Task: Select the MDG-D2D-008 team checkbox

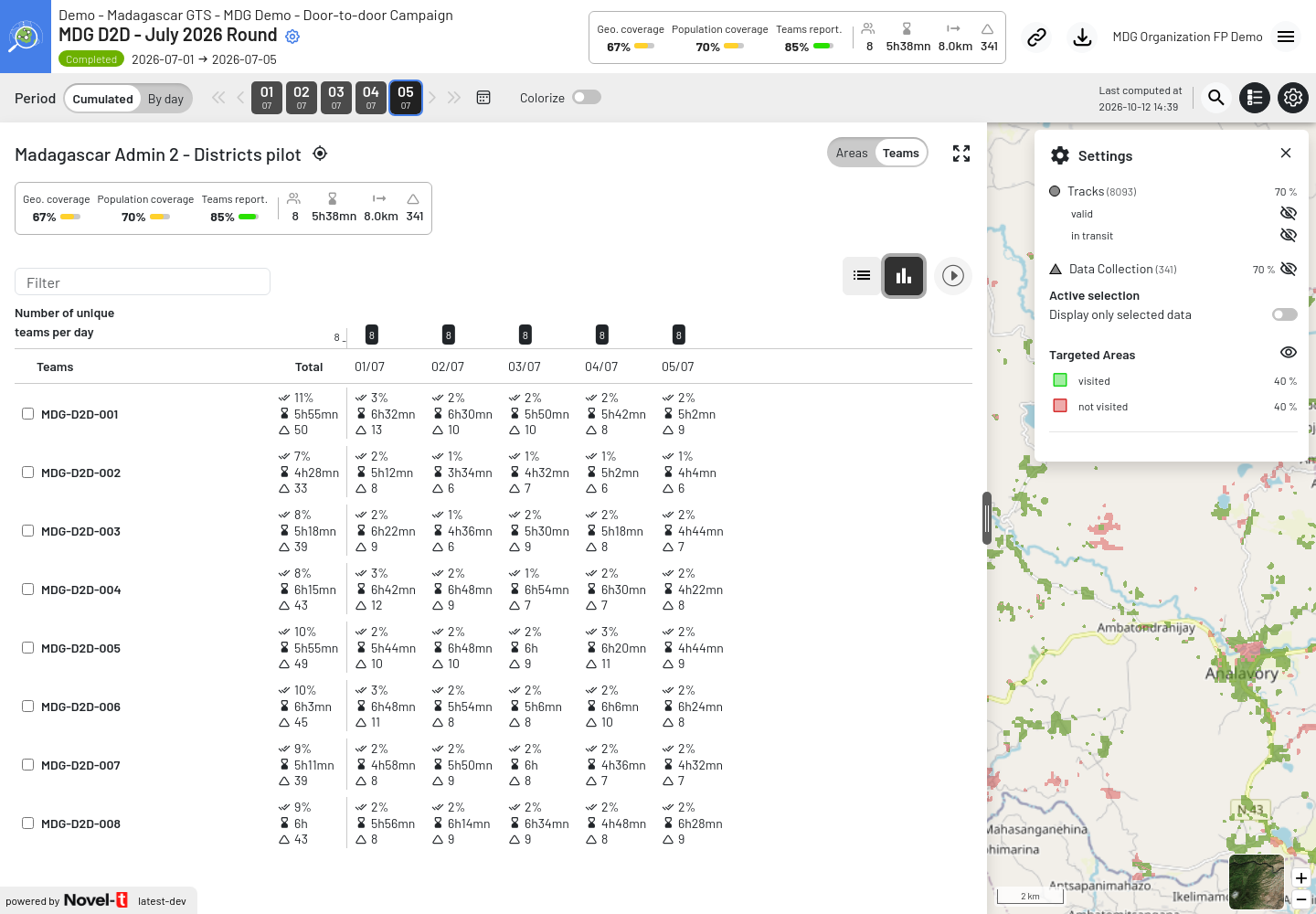Action: [x=28, y=824]
